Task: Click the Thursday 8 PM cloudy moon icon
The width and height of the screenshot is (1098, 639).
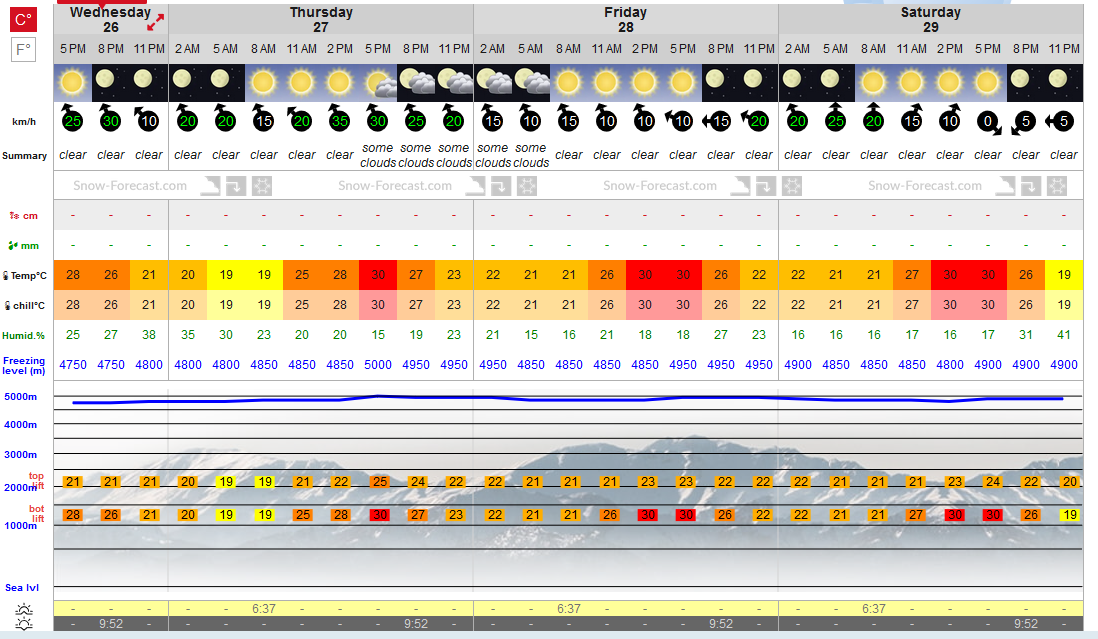Action: click(416, 83)
